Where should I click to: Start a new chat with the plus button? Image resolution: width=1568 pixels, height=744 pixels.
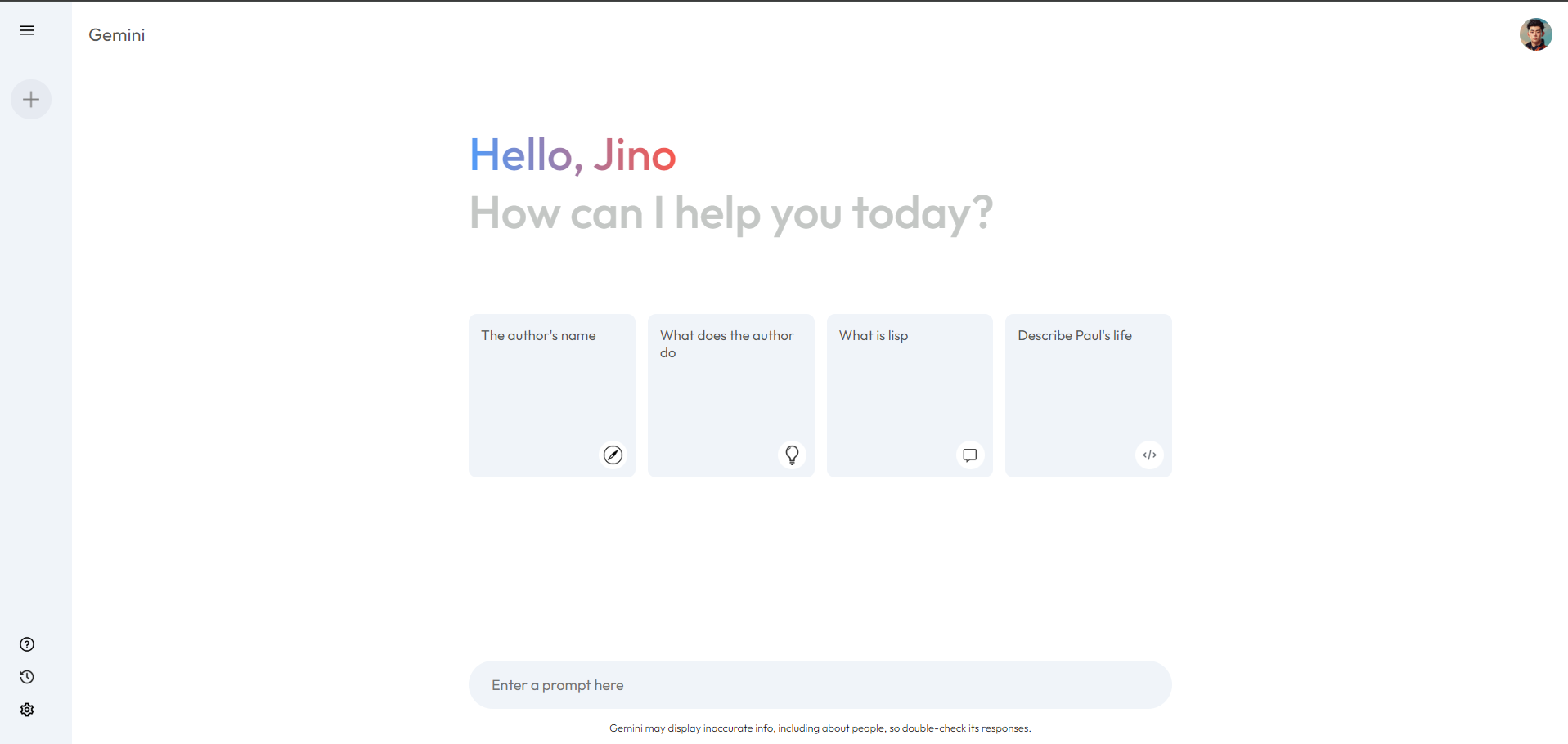pyautogui.click(x=31, y=100)
